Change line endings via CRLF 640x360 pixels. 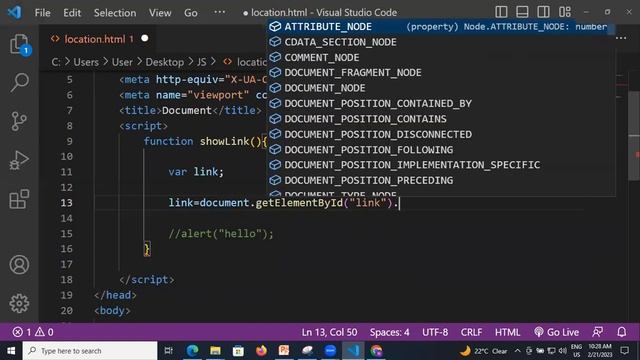(471, 332)
